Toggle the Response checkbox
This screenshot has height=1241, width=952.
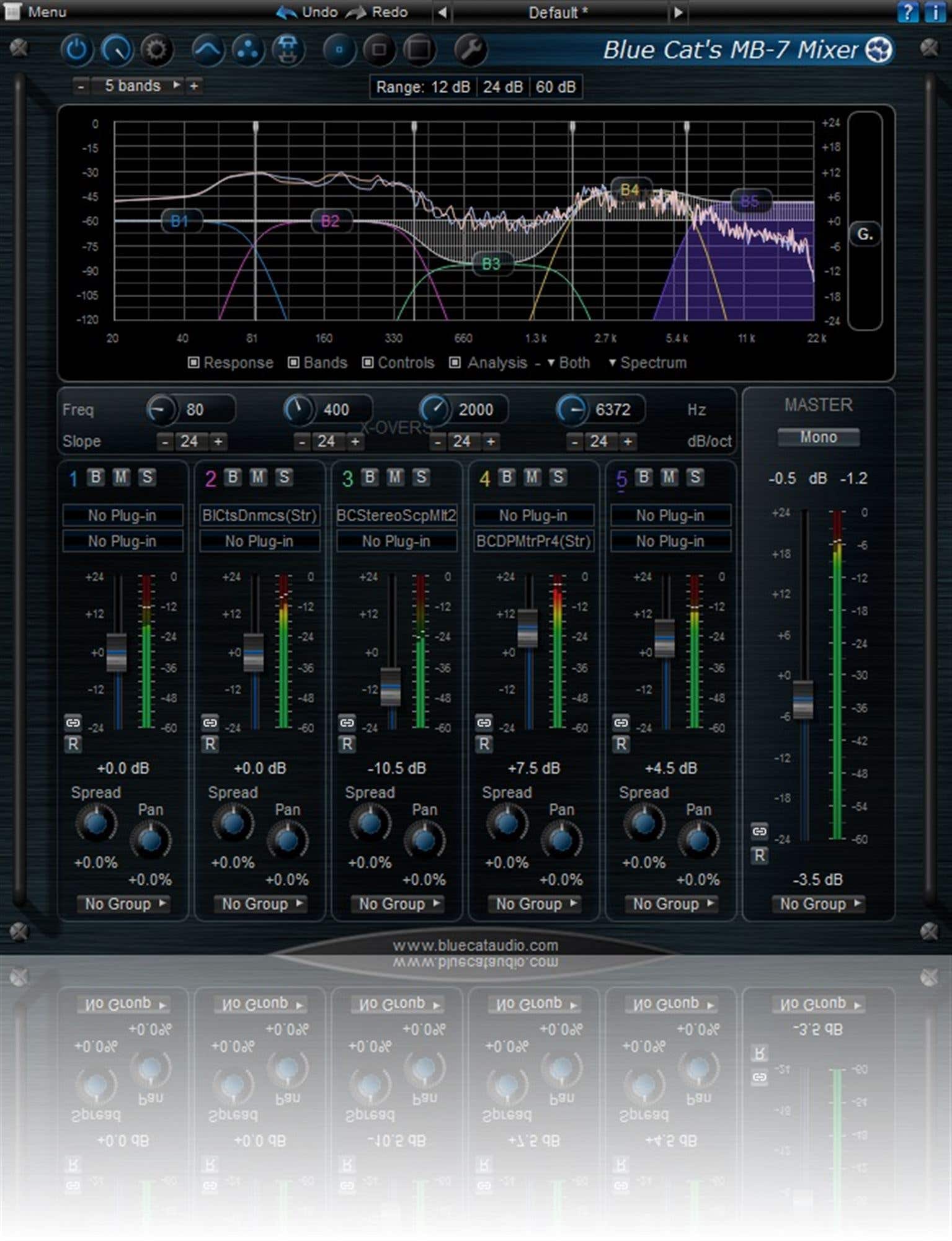pos(194,362)
